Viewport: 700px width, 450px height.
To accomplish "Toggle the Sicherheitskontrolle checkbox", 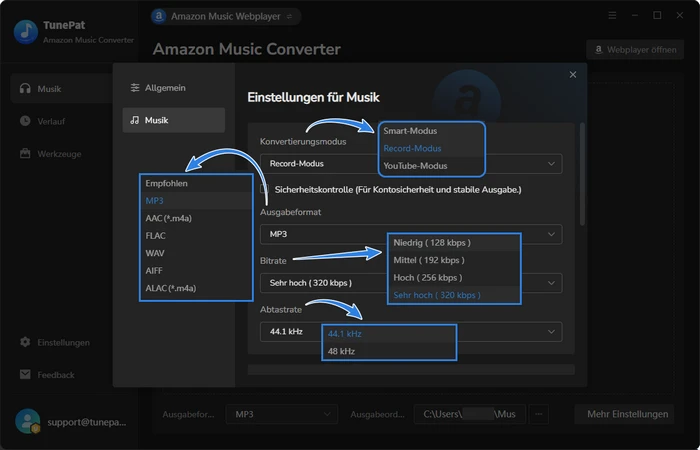I will [264, 189].
